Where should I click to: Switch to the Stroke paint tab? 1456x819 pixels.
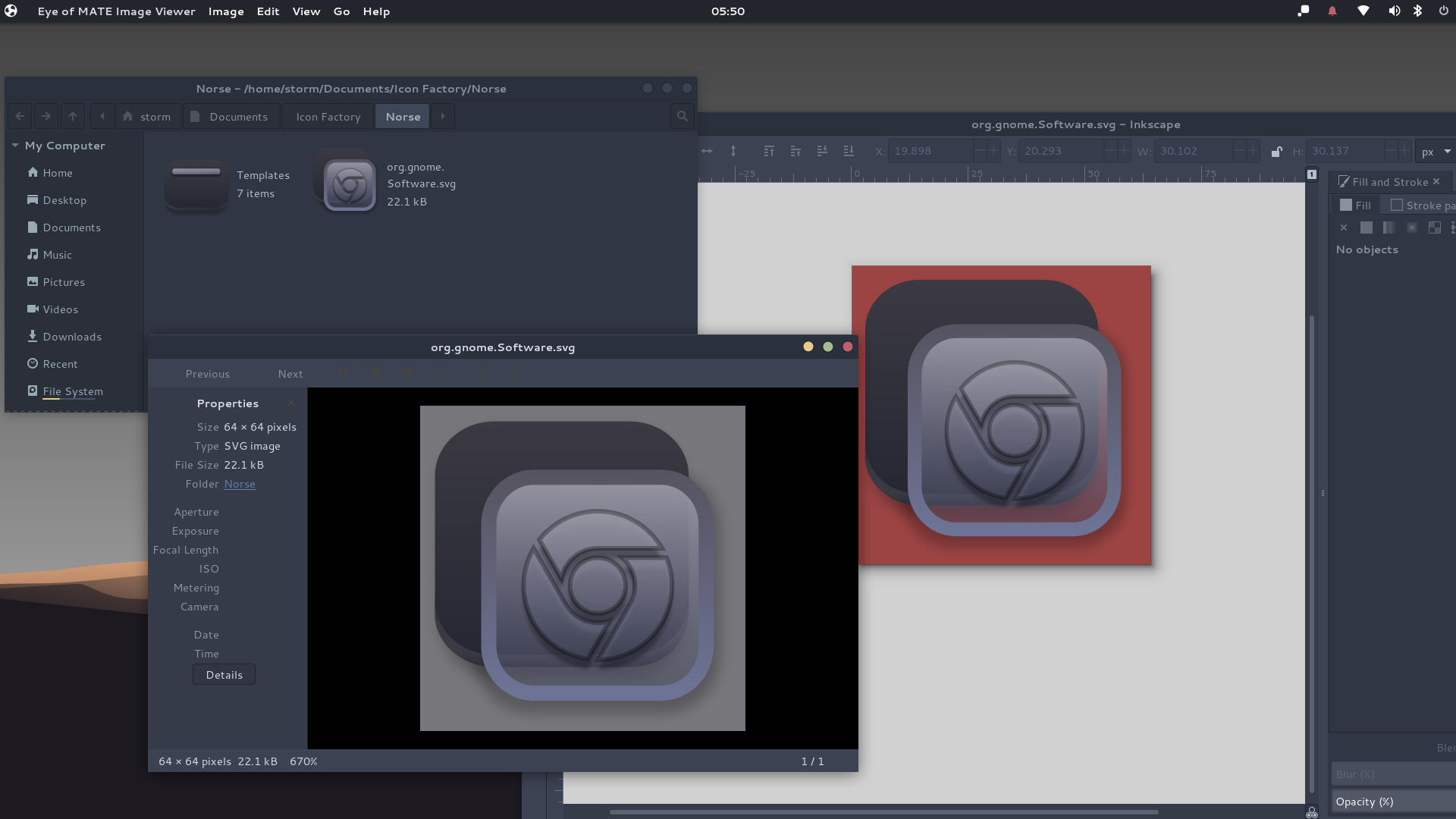tap(1423, 206)
